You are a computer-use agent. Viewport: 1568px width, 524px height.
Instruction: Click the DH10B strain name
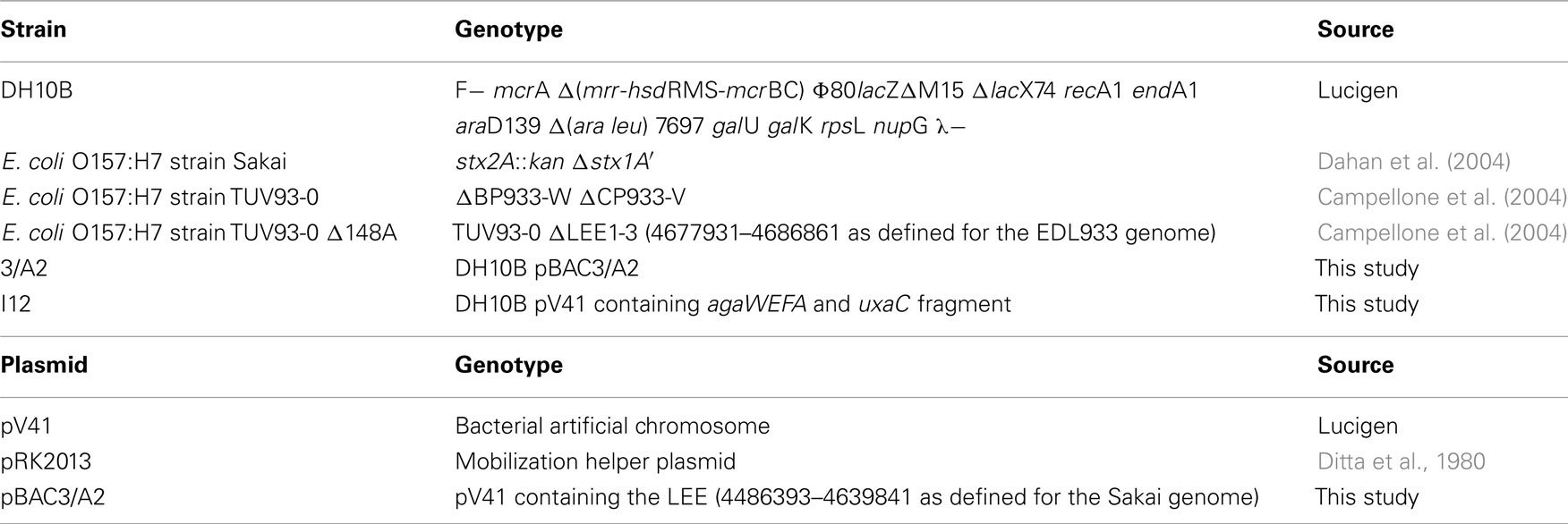coord(37,90)
